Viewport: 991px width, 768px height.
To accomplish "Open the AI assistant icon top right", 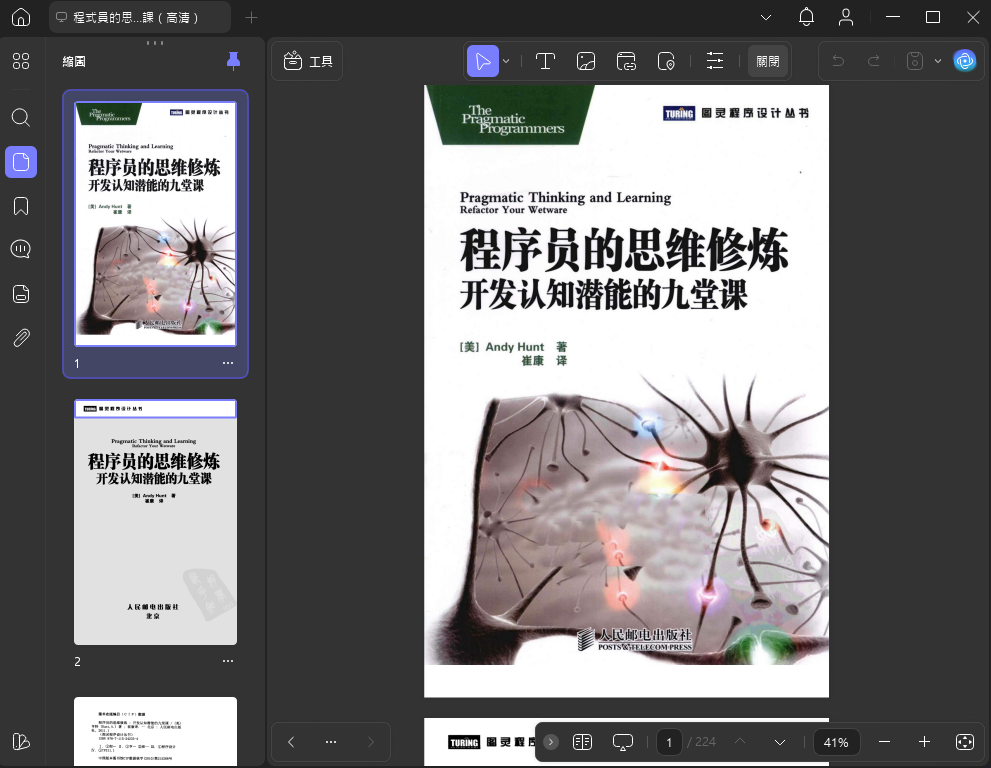I will click(x=964, y=60).
